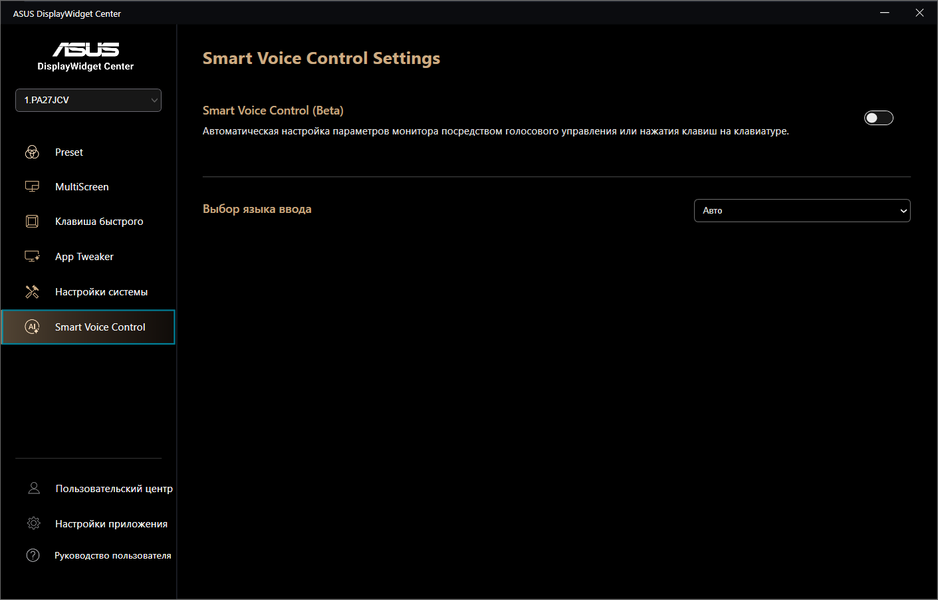Viewport: 938px width, 600px height.
Task: Click the MultiScreen monitor icon
Action: pyautogui.click(x=32, y=187)
